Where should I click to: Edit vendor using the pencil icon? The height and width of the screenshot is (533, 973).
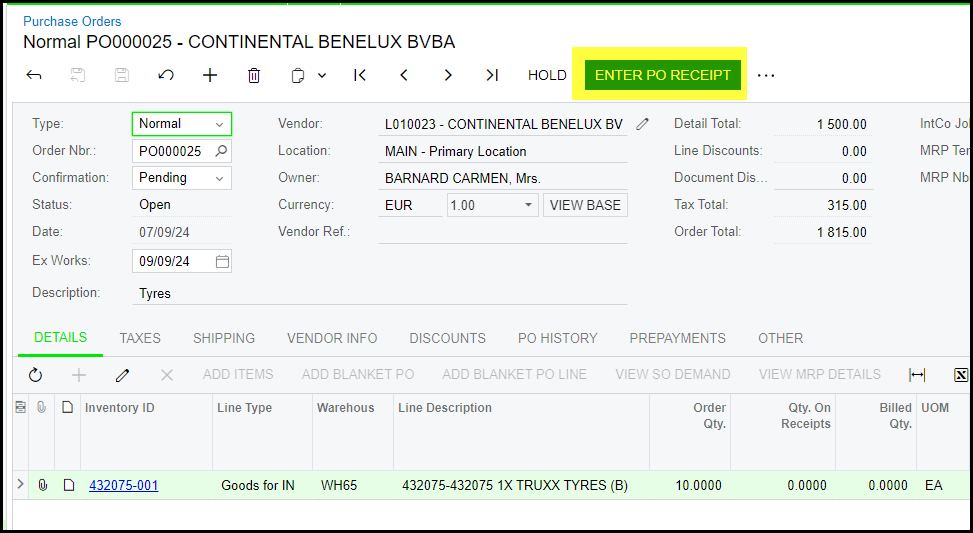pos(643,124)
